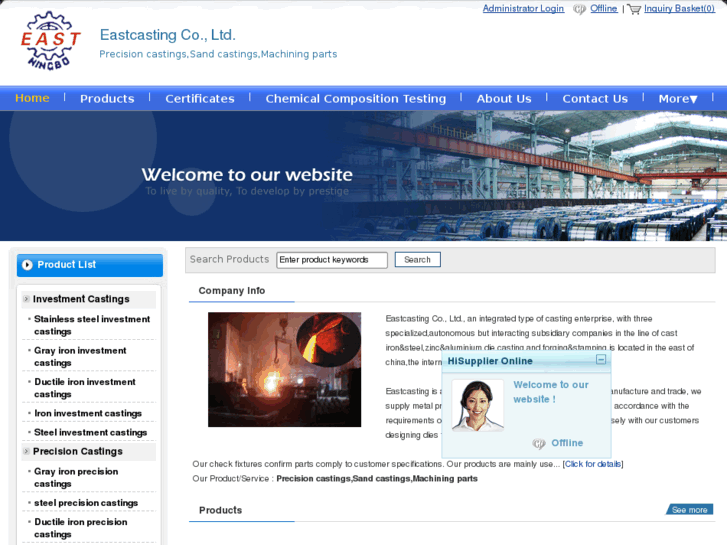Image resolution: width=727 pixels, height=545 pixels.
Task: Open Steel investment castings category
Action: click(x=90, y=432)
